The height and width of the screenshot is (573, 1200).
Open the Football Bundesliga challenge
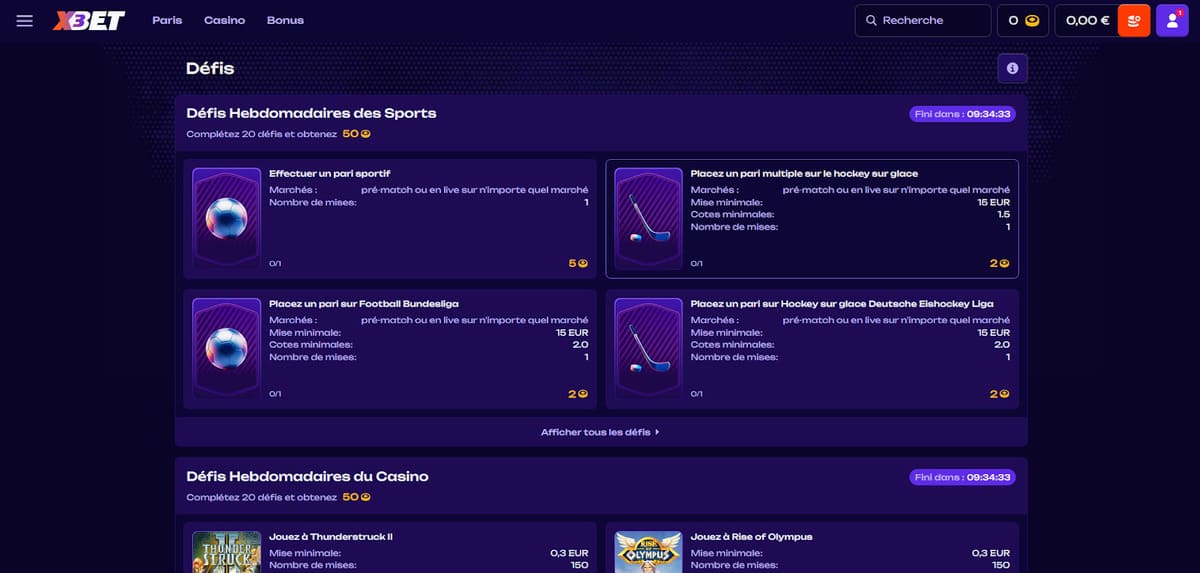pos(391,349)
